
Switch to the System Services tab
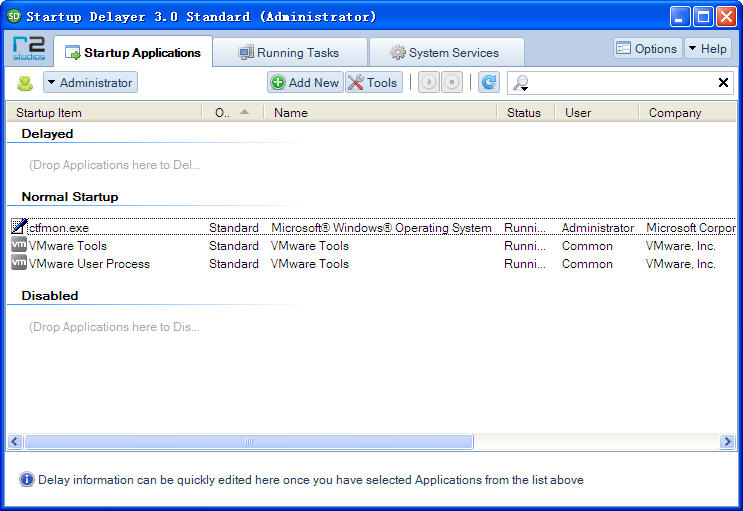pos(445,53)
